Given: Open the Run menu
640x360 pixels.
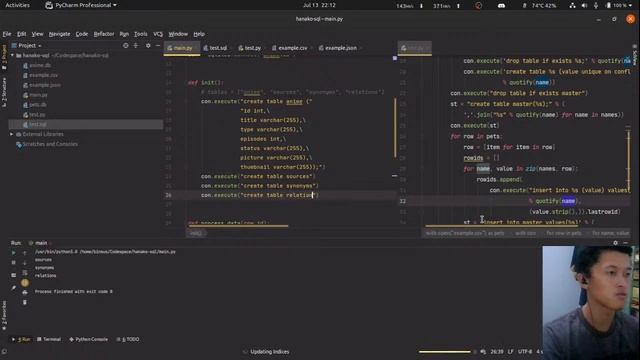Looking at the screenshot, I should coord(124,34).
